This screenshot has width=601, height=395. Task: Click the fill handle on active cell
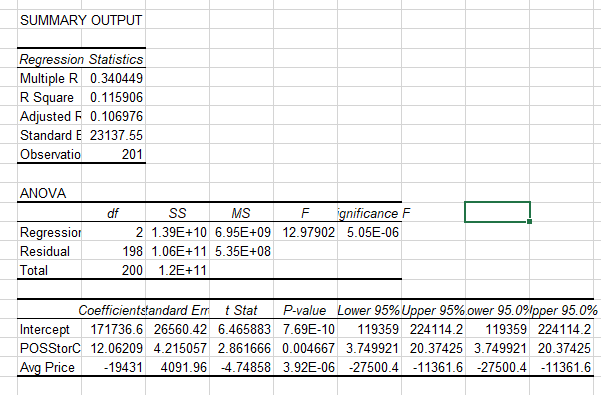click(530, 221)
